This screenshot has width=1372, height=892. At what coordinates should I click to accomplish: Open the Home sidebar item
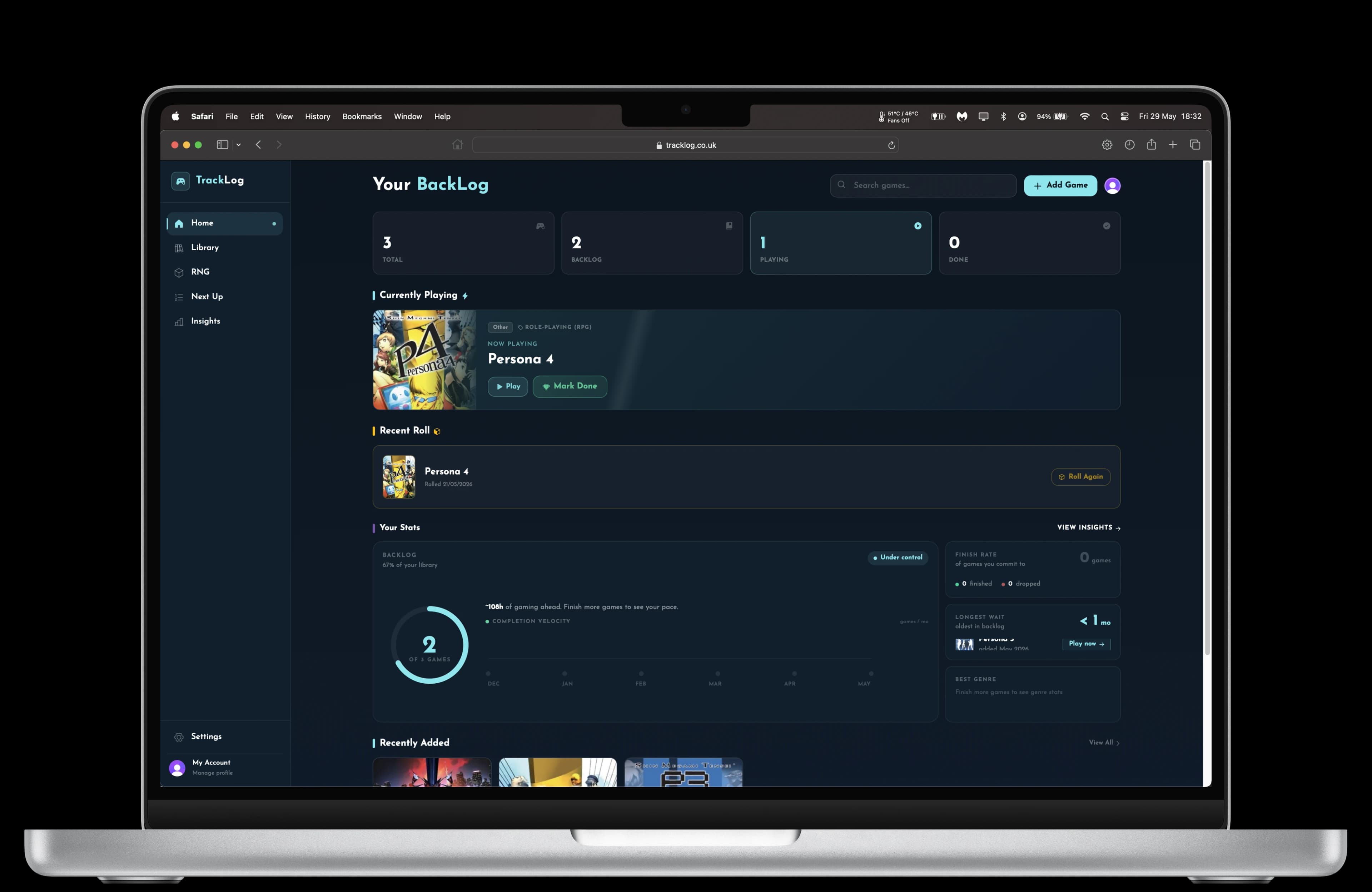[x=225, y=223]
